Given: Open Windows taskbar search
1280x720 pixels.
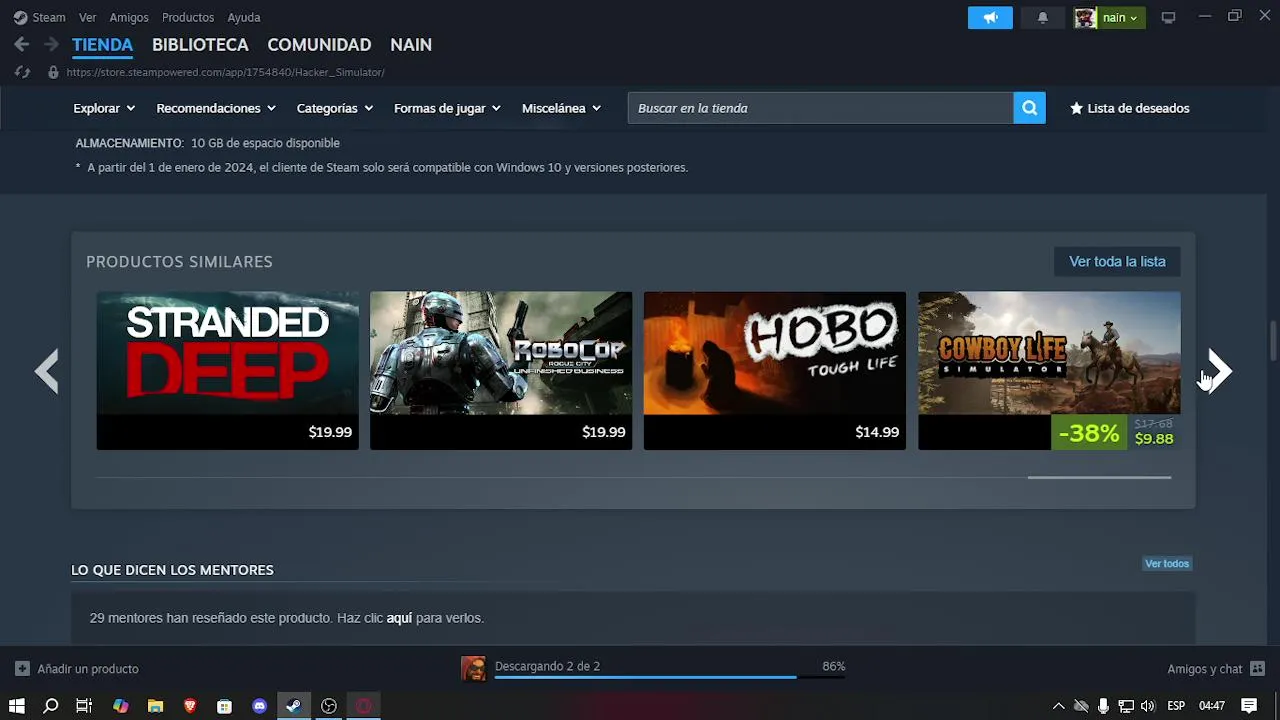Looking at the screenshot, I should point(51,706).
